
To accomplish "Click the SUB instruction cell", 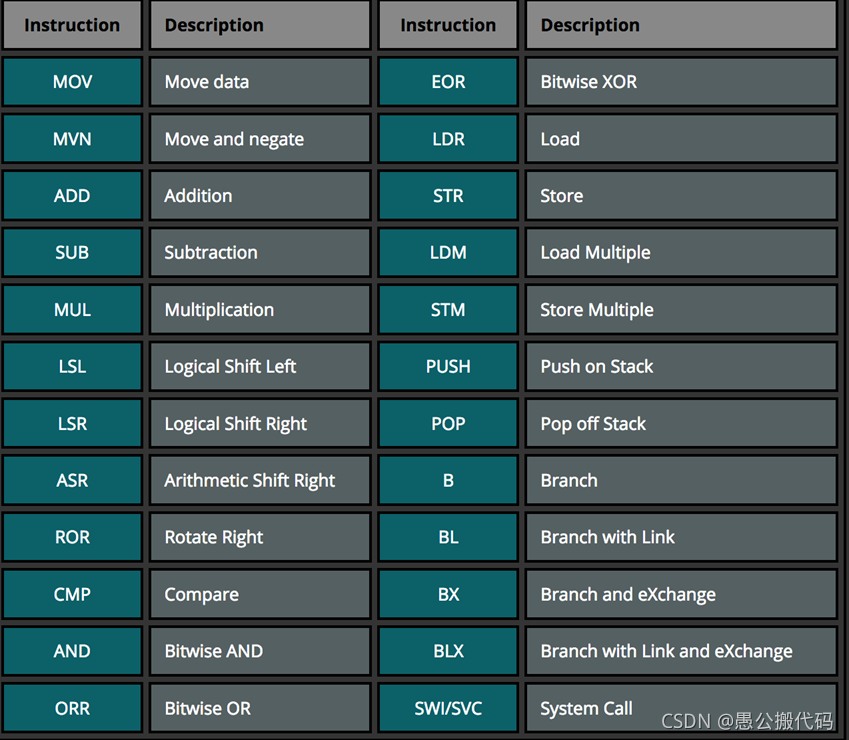I will click(72, 253).
